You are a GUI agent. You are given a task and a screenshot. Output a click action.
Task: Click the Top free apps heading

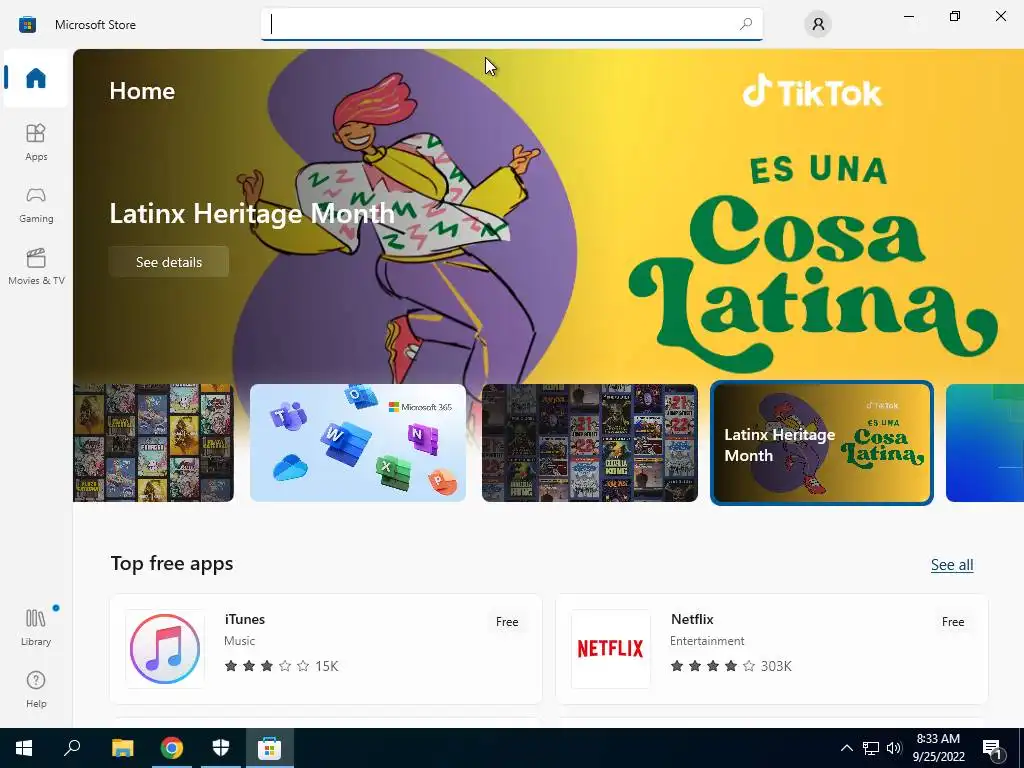pos(172,564)
